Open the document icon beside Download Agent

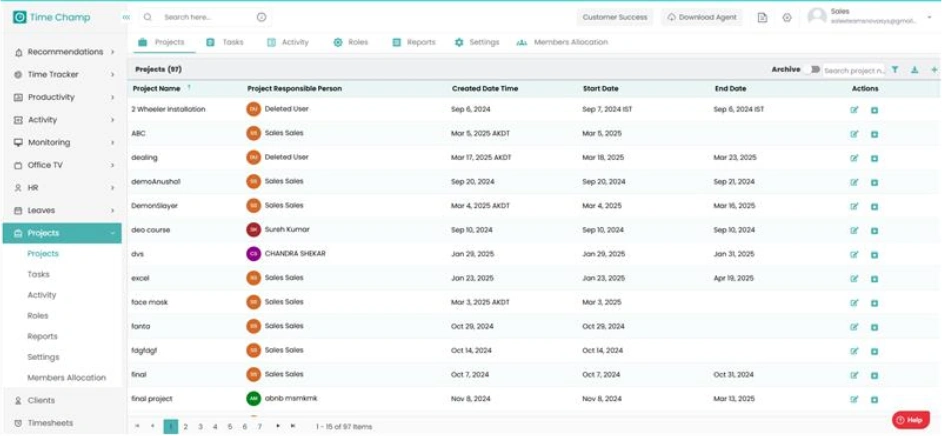click(x=763, y=17)
